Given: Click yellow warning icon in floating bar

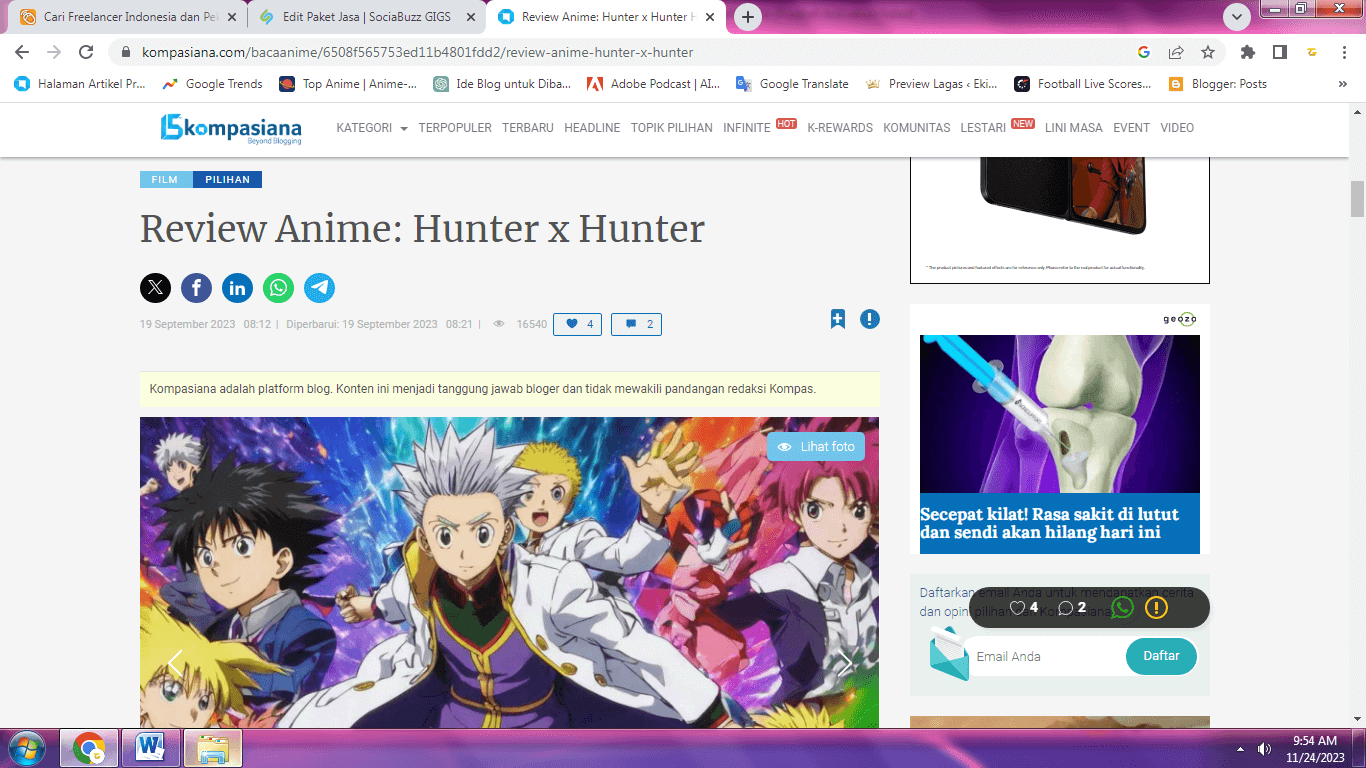Looking at the screenshot, I should [x=1156, y=607].
